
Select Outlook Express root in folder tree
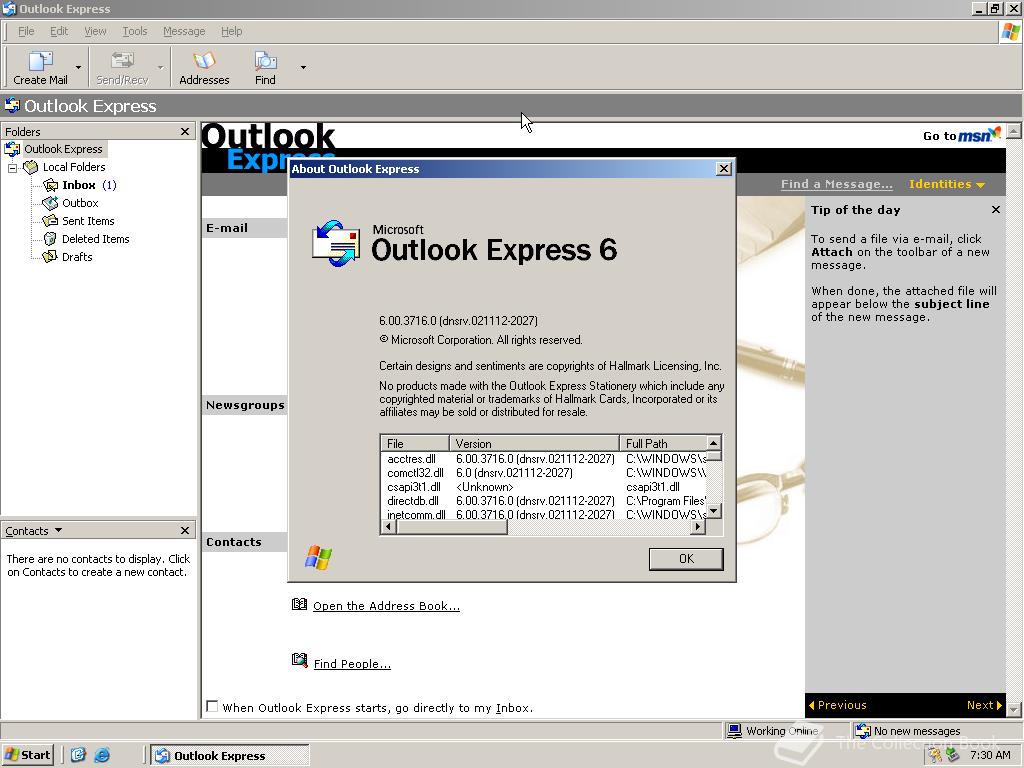pos(63,149)
